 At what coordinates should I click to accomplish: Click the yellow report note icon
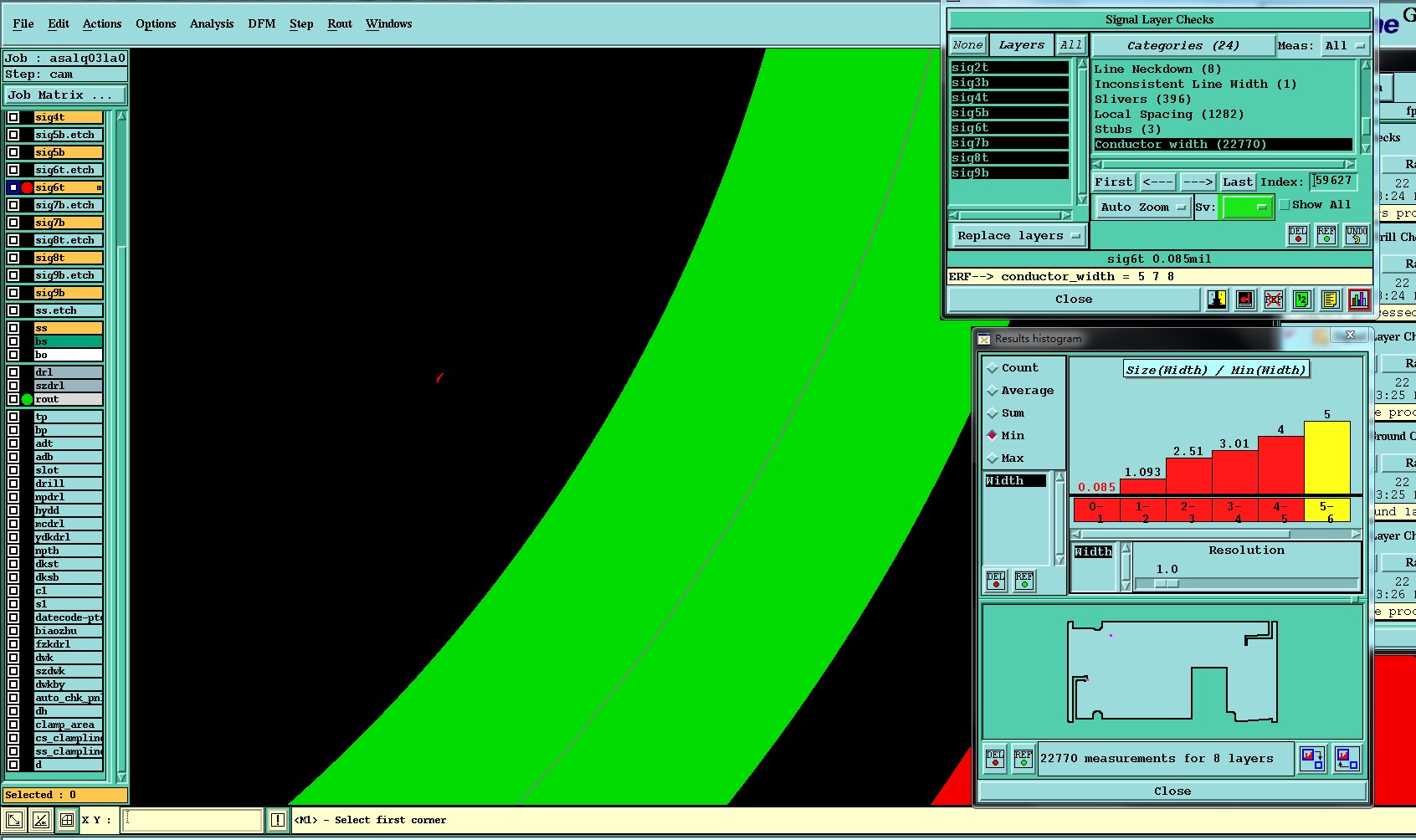[1331, 300]
